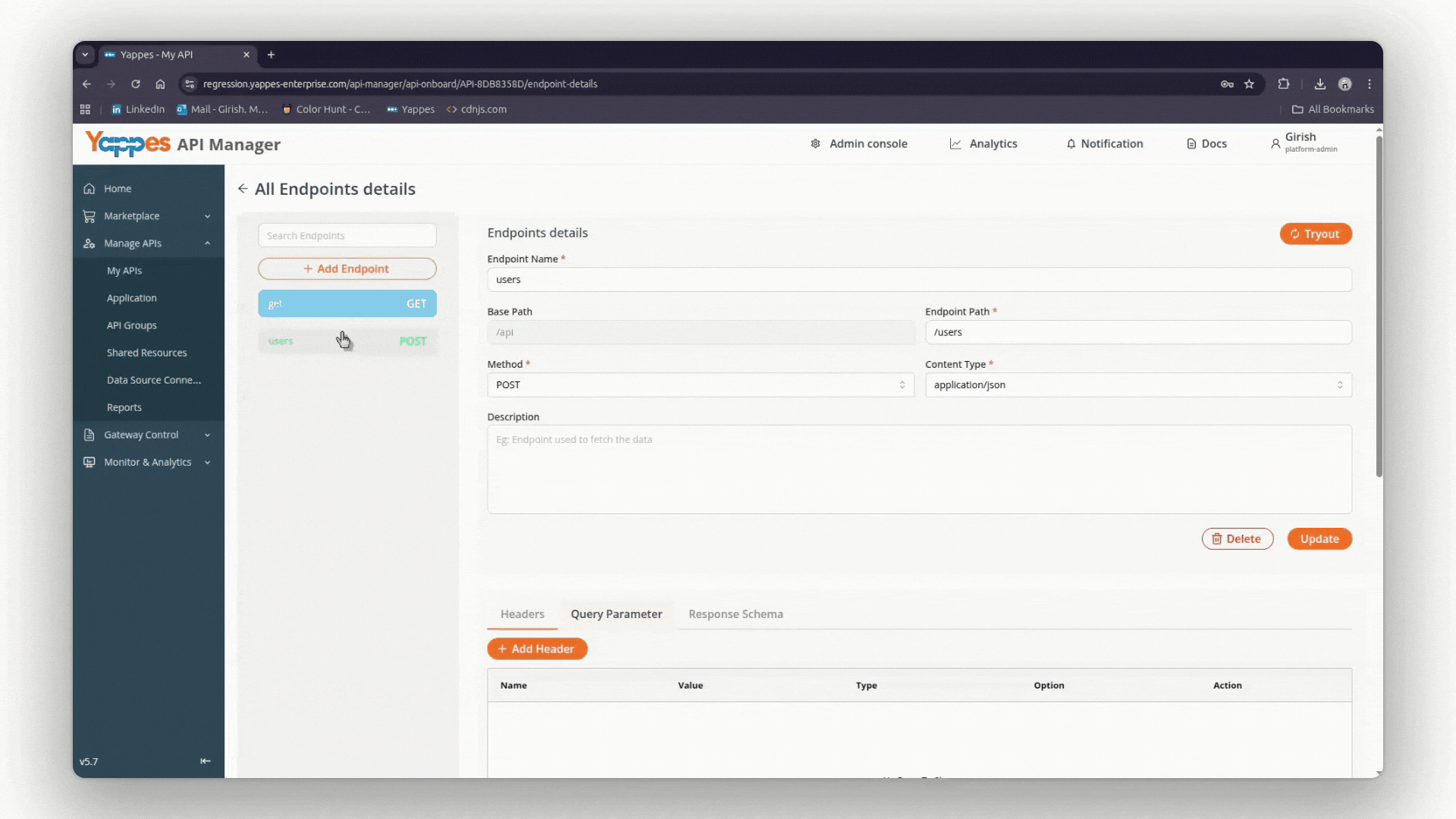Collapse the Manage APIs section

(x=149, y=243)
